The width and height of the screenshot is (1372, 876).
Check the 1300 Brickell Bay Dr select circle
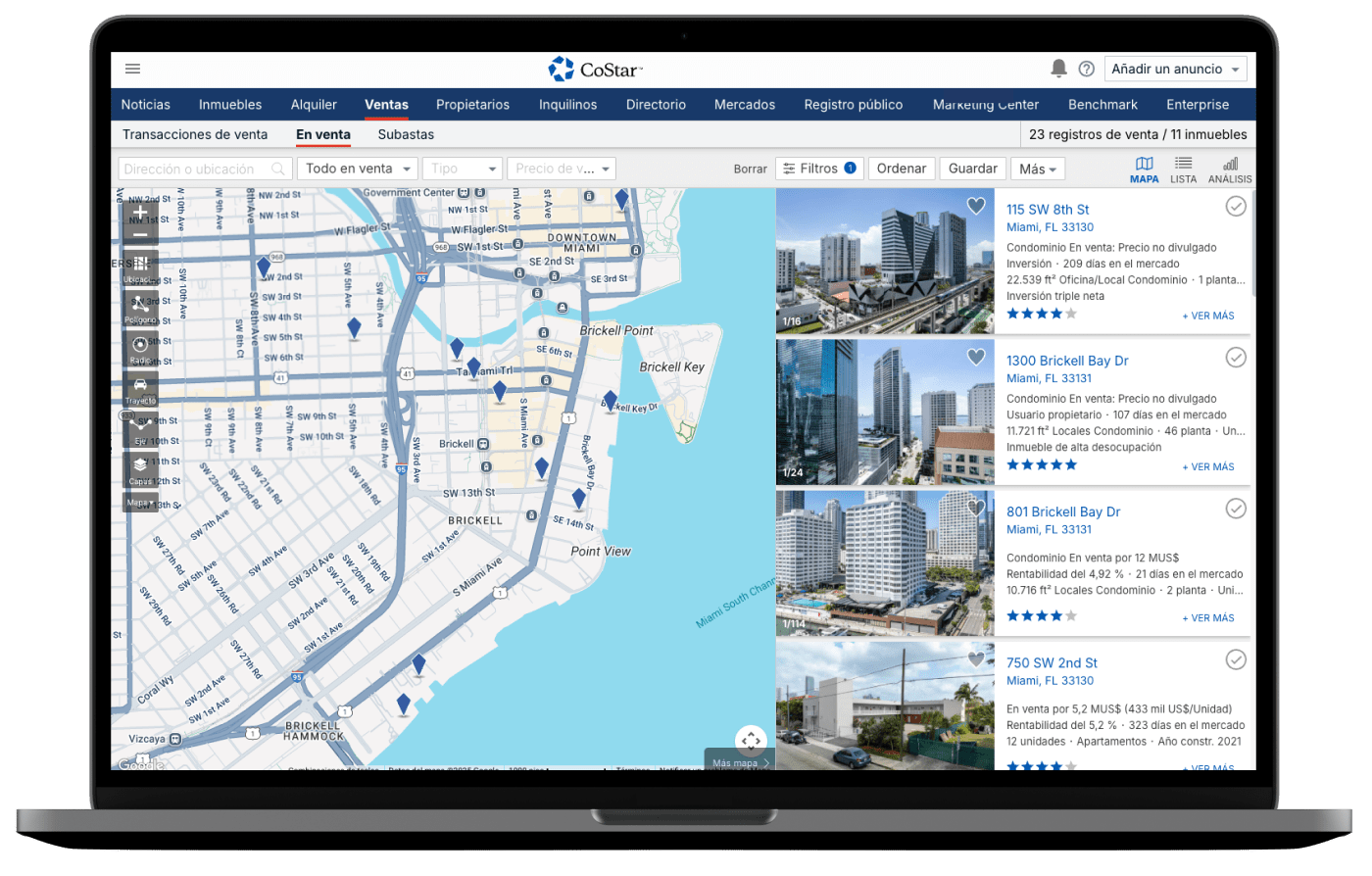click(x=1236, y=358)
